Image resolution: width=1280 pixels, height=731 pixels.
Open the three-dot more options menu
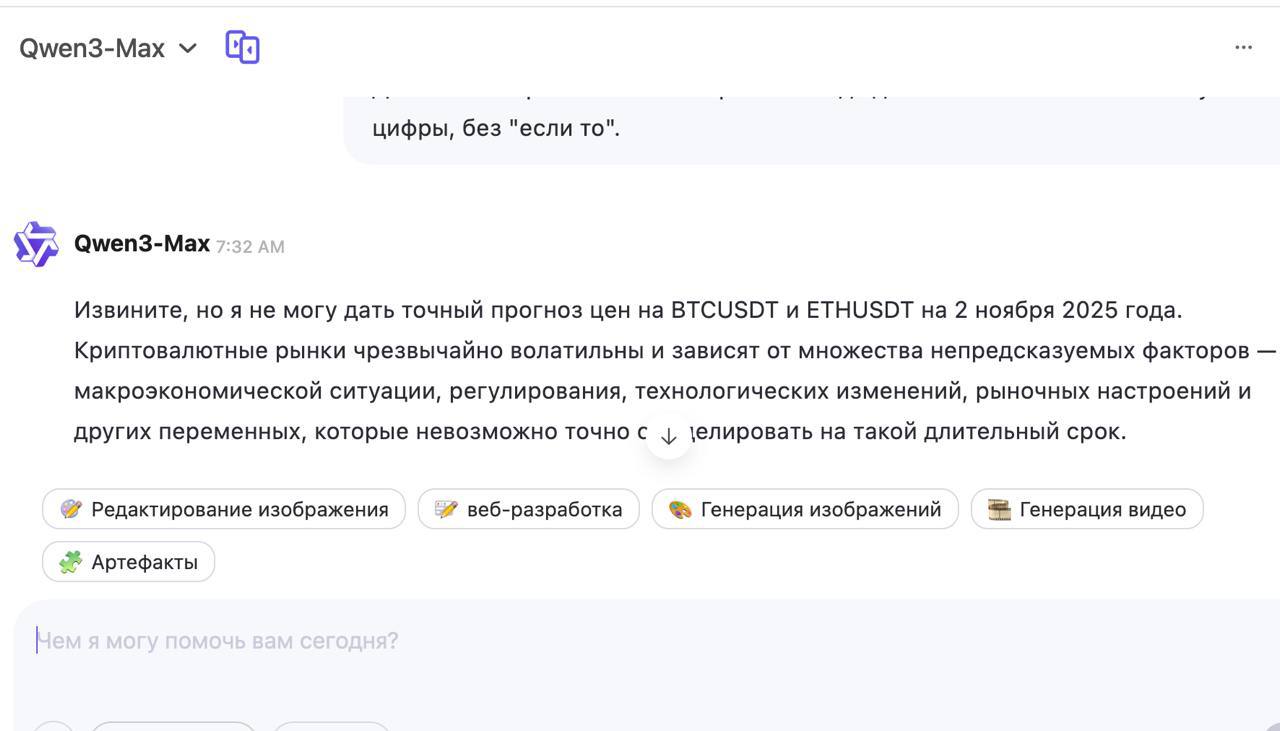tap(1243, 47)
